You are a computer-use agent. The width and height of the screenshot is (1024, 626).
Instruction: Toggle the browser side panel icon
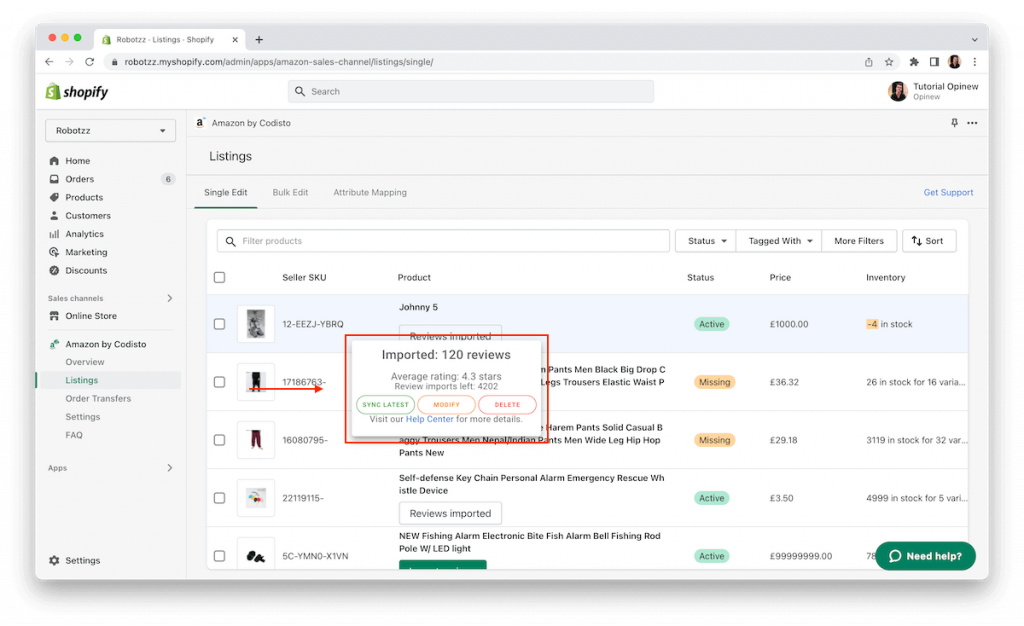(x=934, y=62)
